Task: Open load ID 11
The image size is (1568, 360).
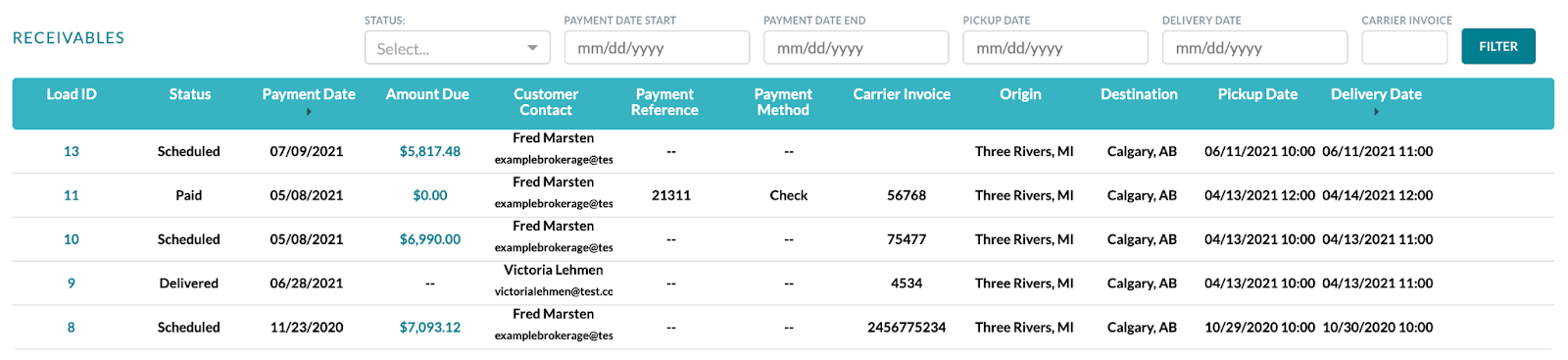Action: click(x=72, y=195)
